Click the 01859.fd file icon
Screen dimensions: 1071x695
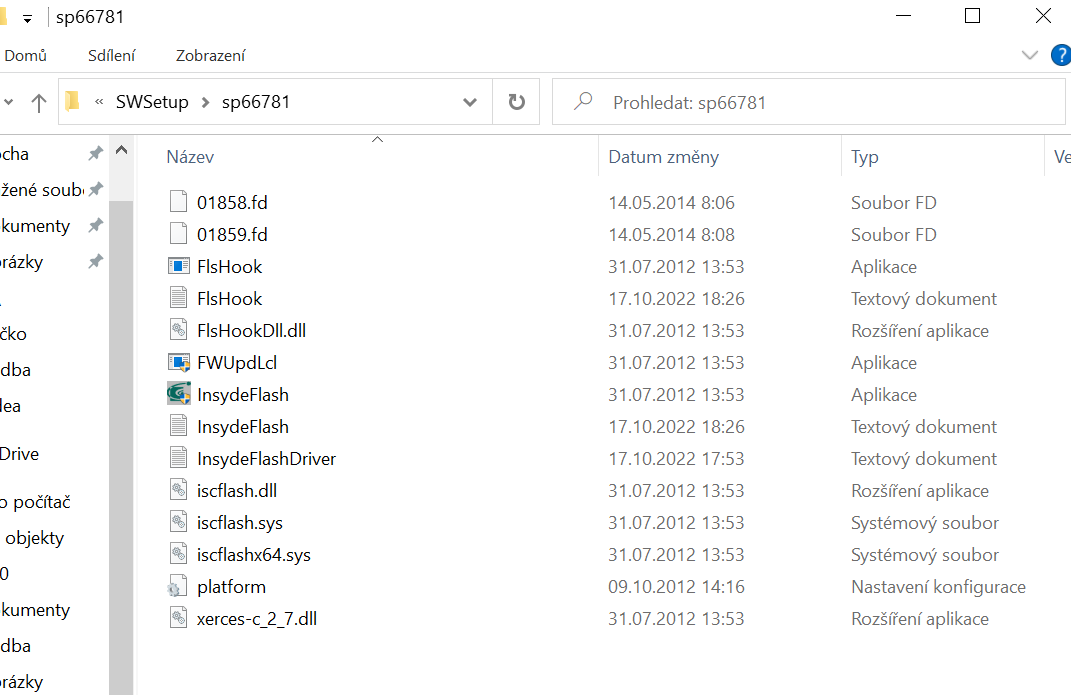click(178, 233)
